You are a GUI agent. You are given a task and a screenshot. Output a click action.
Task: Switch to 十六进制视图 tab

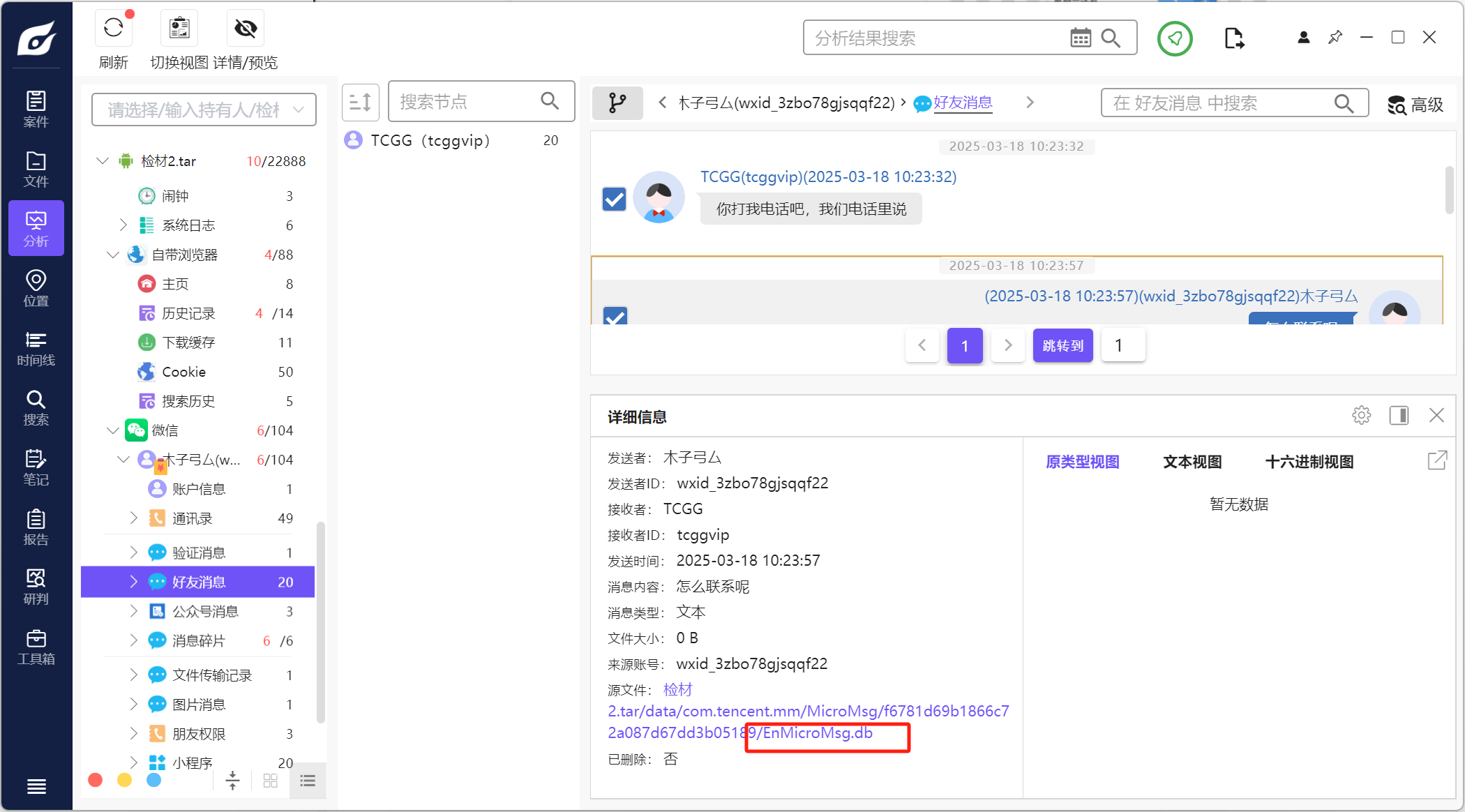pos(1309,462)
